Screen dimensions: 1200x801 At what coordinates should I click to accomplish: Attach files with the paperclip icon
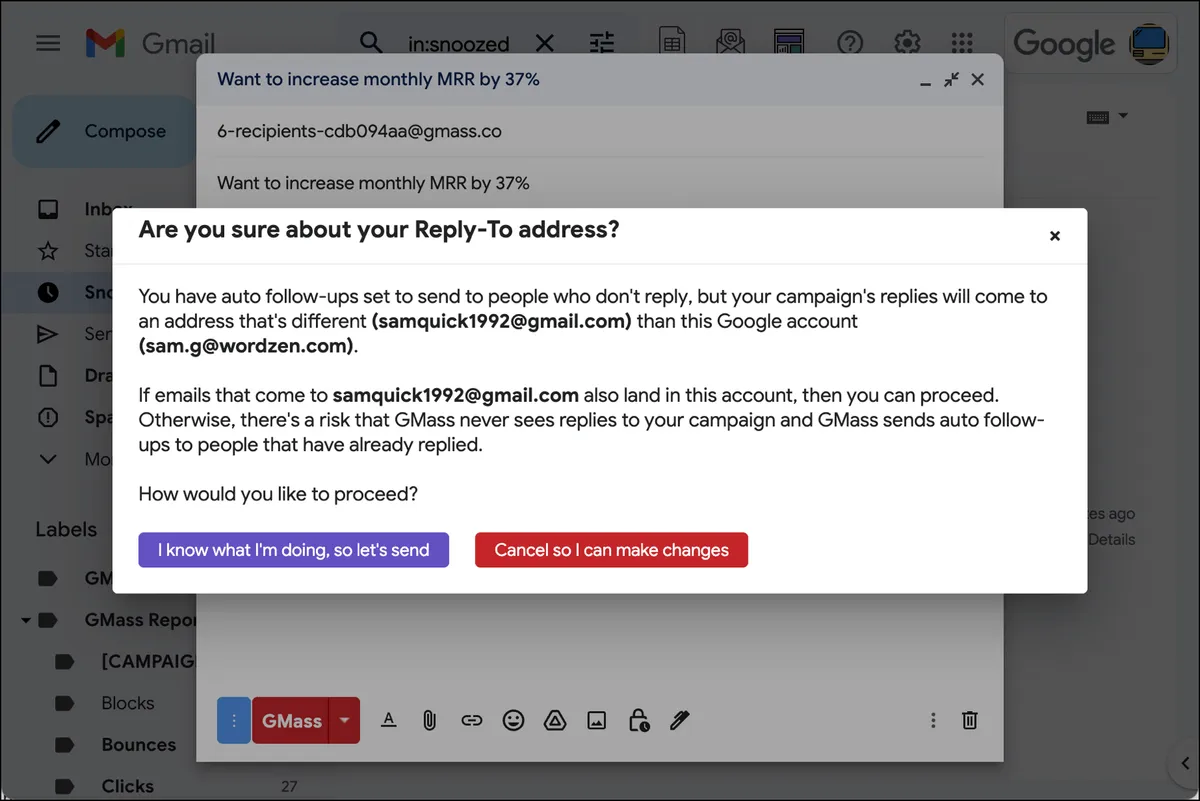point(430,720)
